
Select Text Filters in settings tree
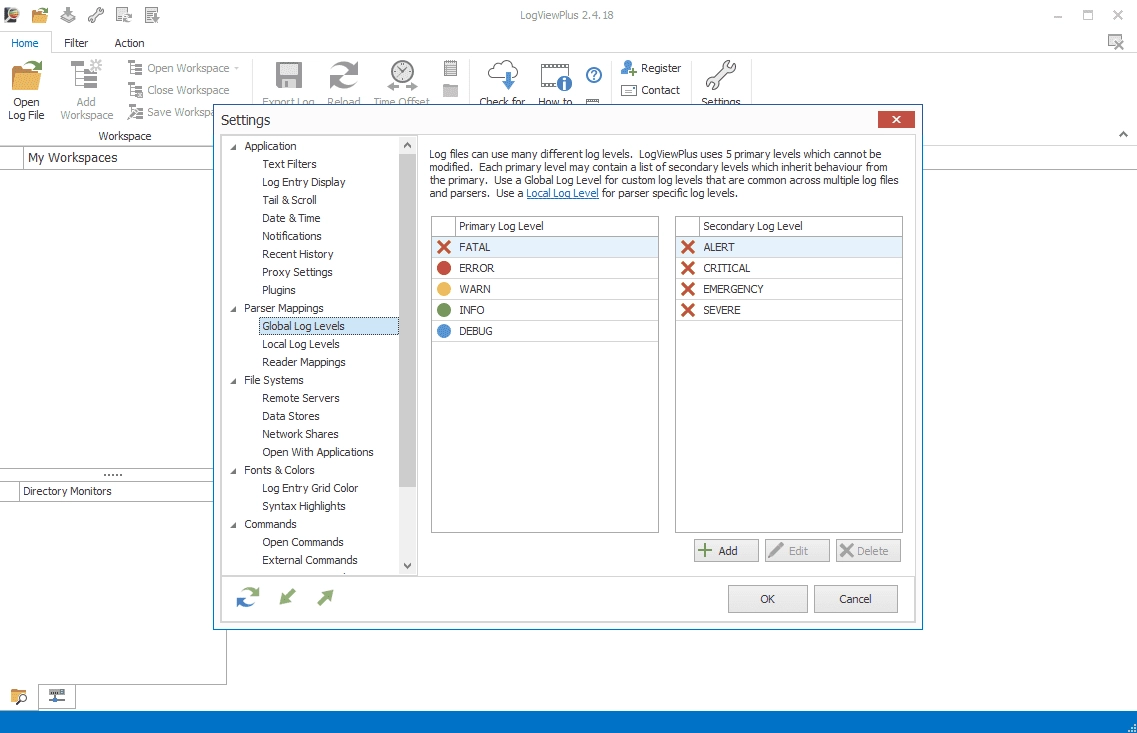[x=289, y=164]
